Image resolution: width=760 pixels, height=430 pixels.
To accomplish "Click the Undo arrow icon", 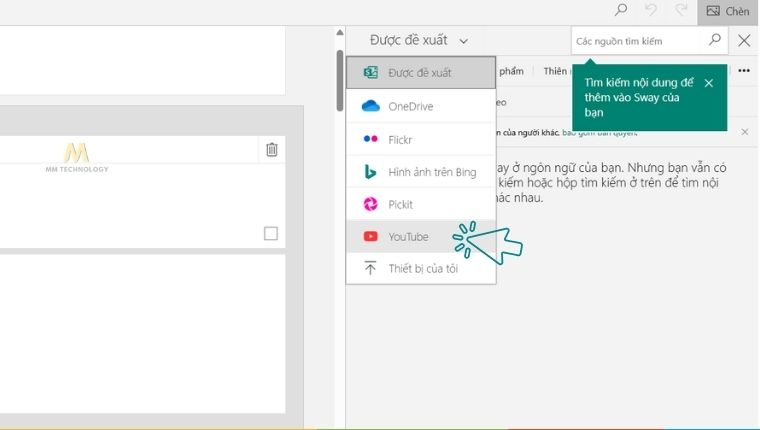I will click(x=651, y=10).
